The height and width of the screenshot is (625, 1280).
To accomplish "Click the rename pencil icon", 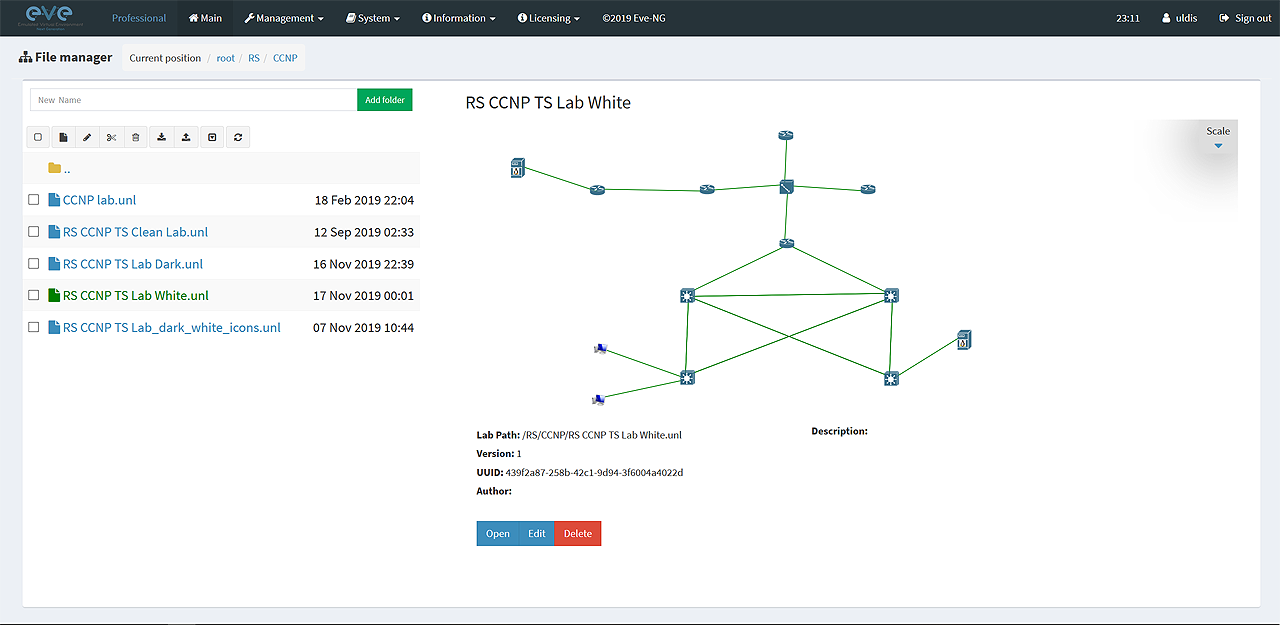I will (87, 137).
